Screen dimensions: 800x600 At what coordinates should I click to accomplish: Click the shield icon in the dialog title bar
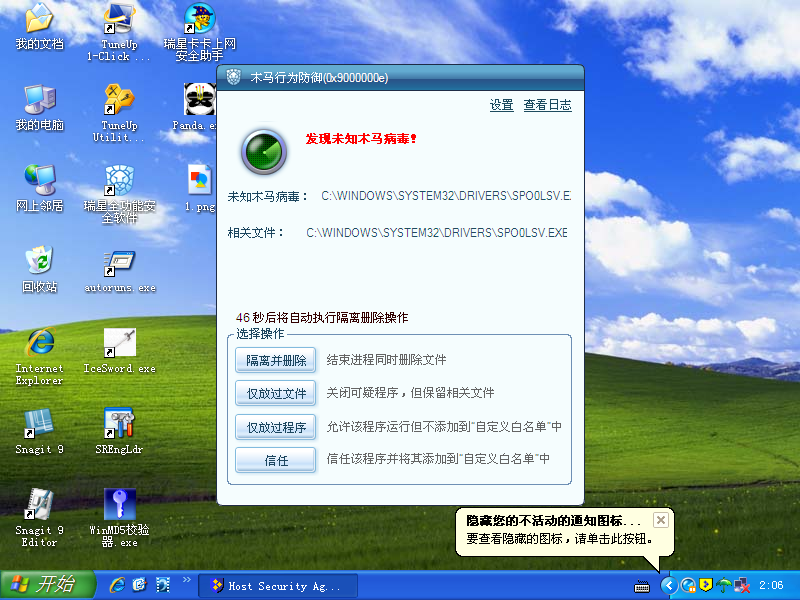coord(234,78)
